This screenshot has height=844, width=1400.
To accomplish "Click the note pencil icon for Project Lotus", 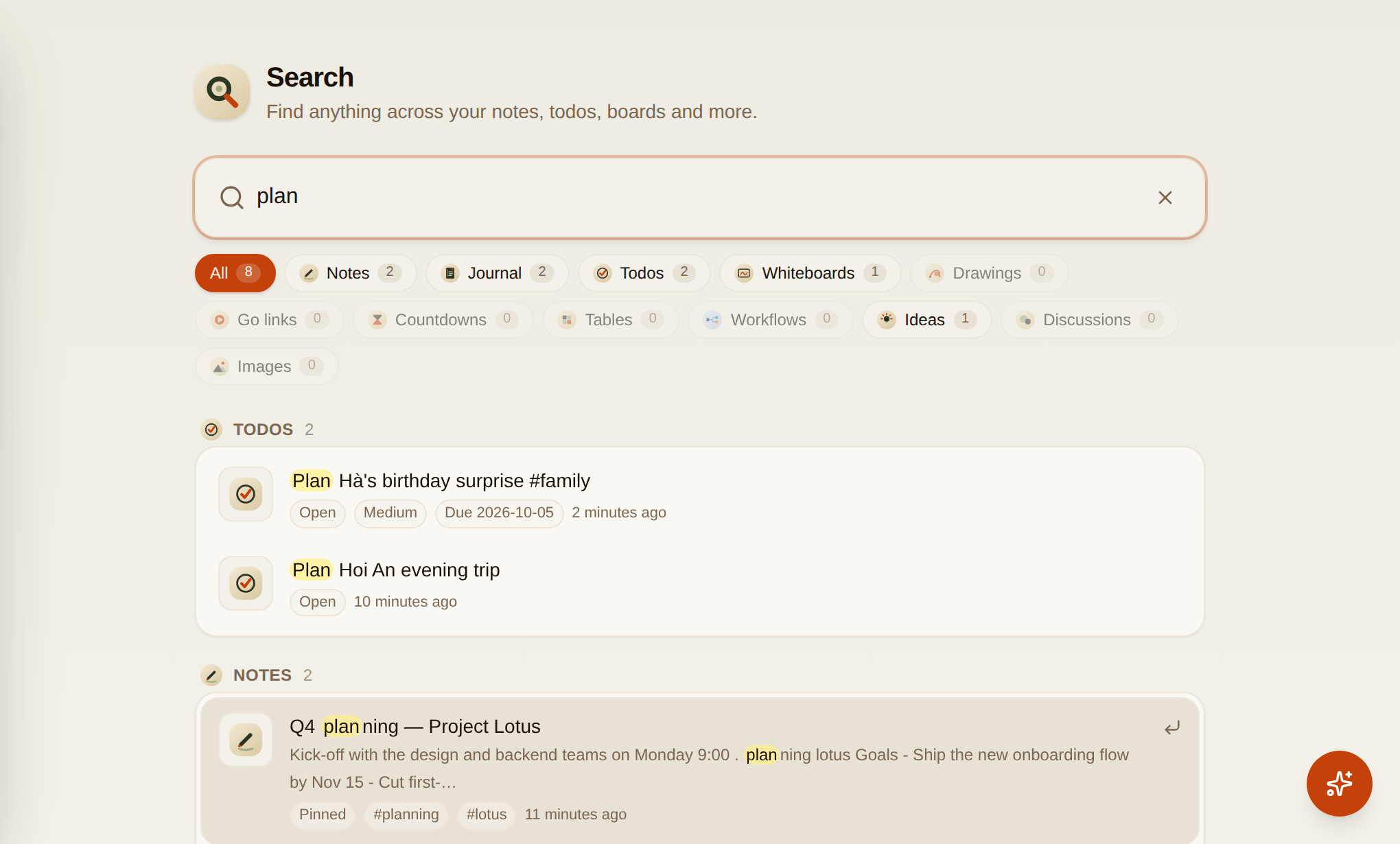I will coord(246,740).
